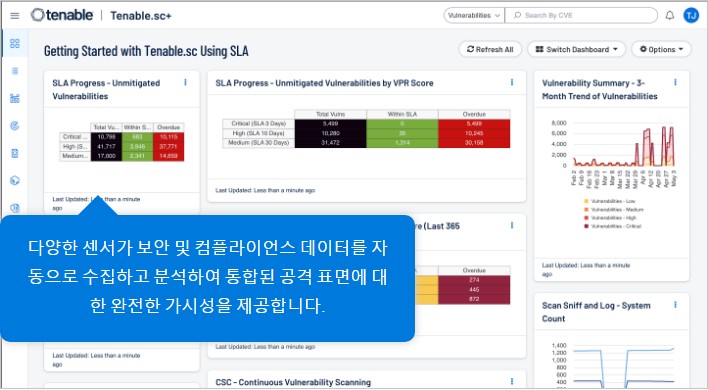Image resolution: width=708 pixels, height=390 pixels.
Task: Click the Refresh All button
Action: tap(490, 49)
